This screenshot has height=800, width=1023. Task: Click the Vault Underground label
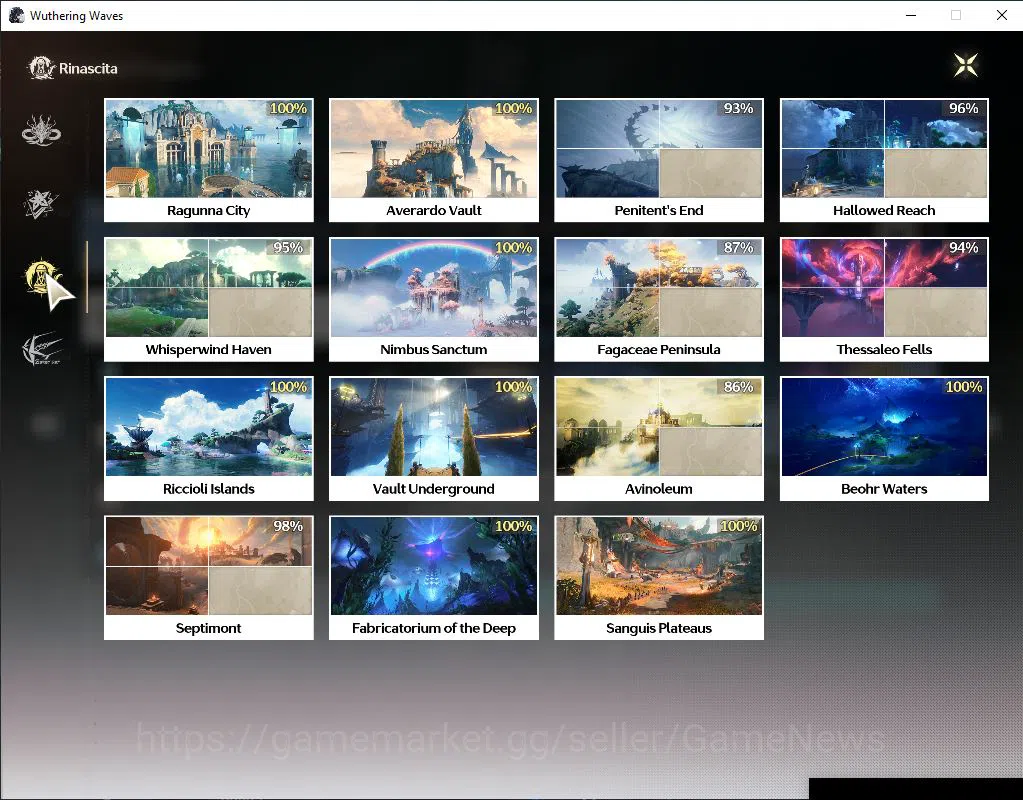(434, 489)
